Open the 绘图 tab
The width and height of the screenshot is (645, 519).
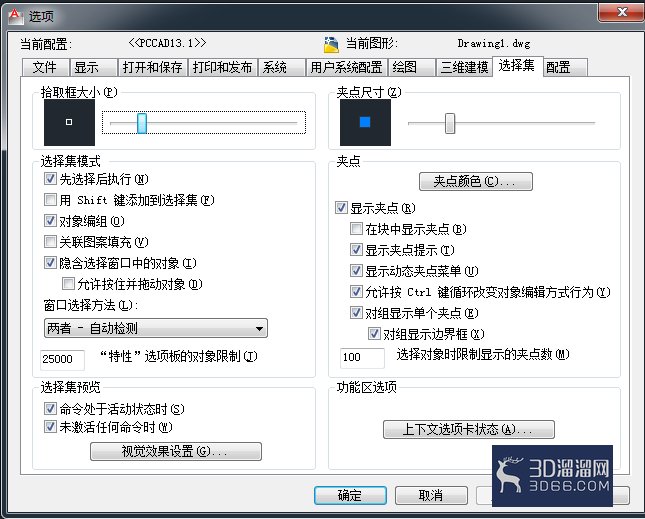tap(411, 67)
